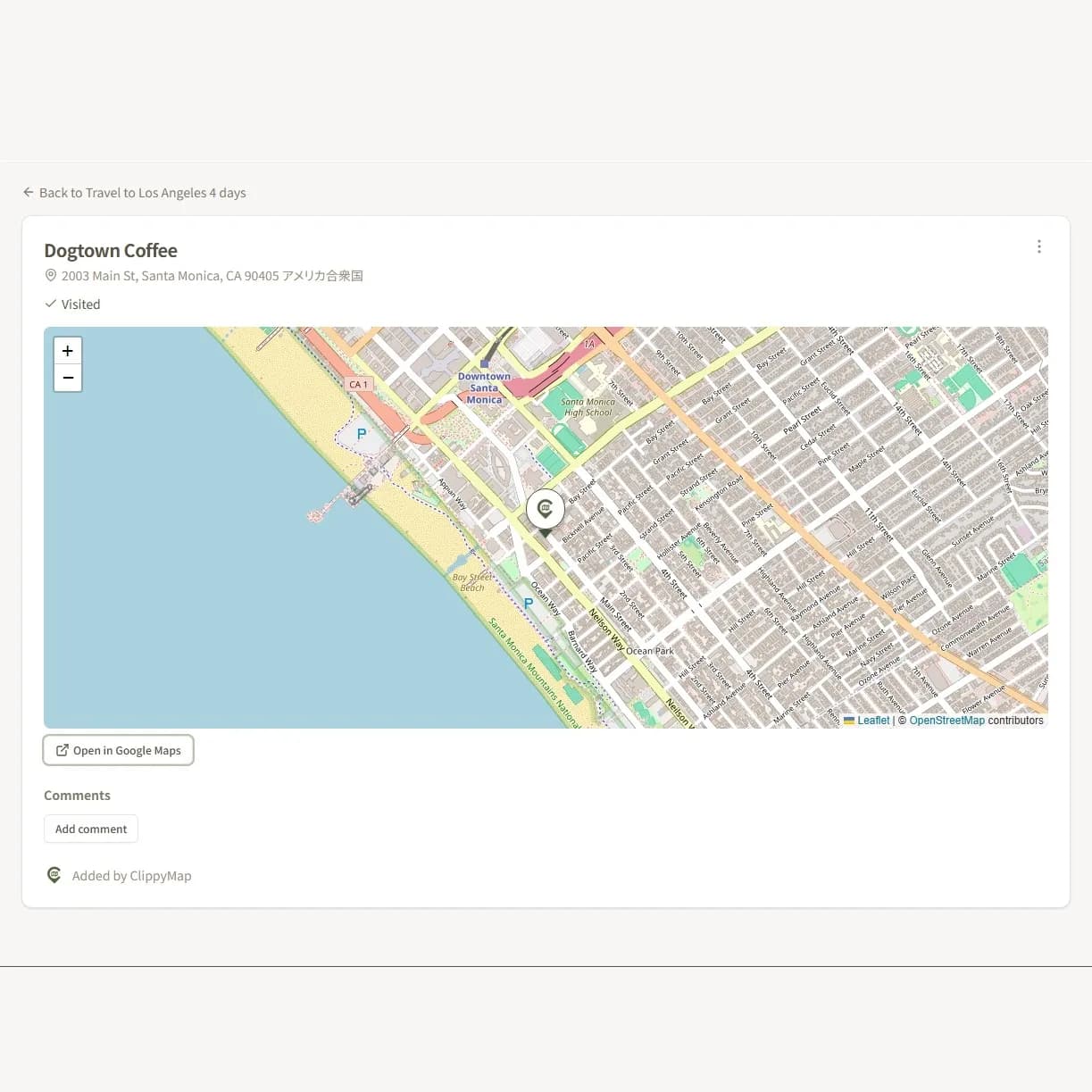Click the checkmark icon next to Visited

[x=51, y=304]
